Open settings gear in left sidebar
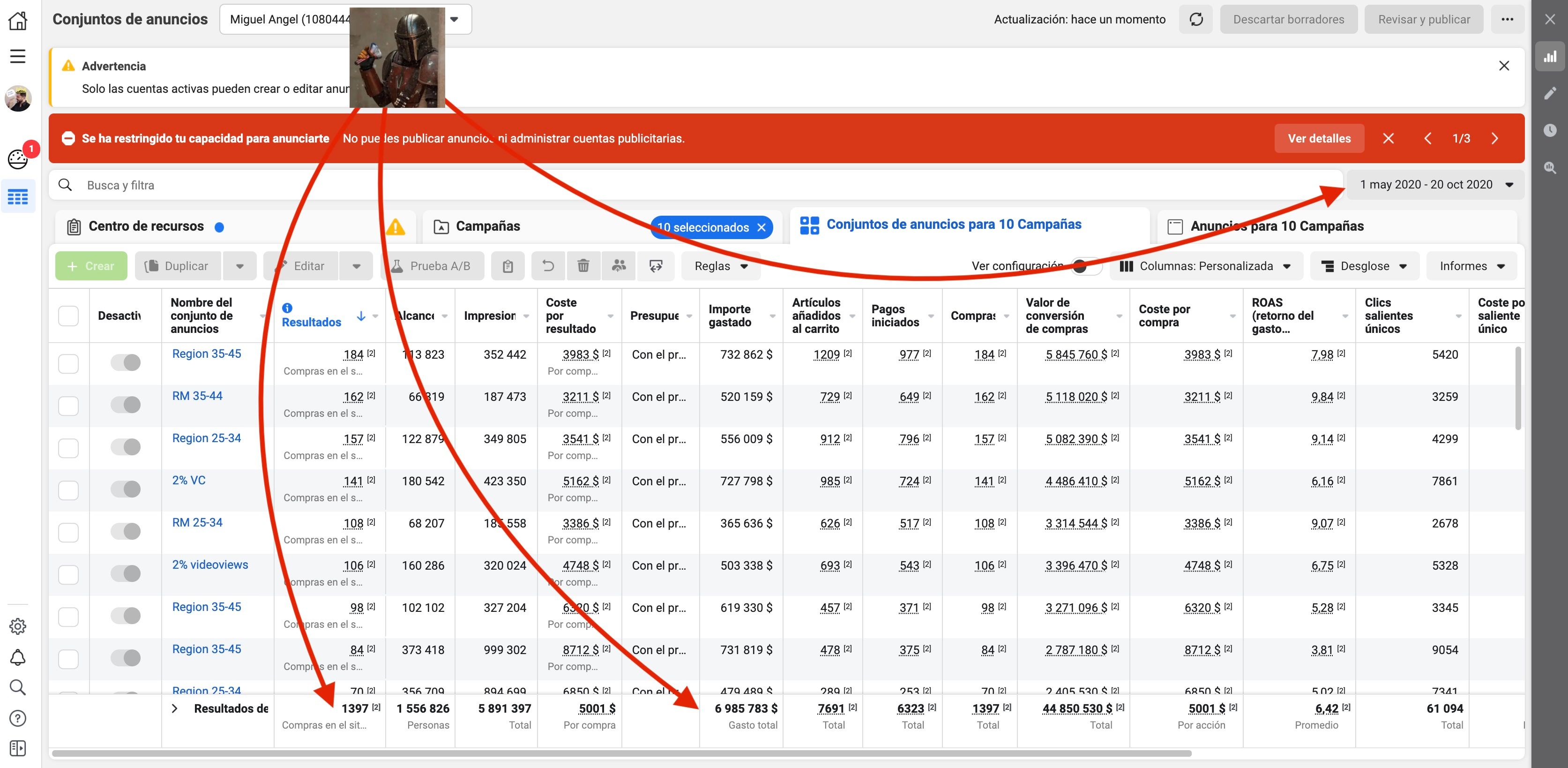 point(18,626)
